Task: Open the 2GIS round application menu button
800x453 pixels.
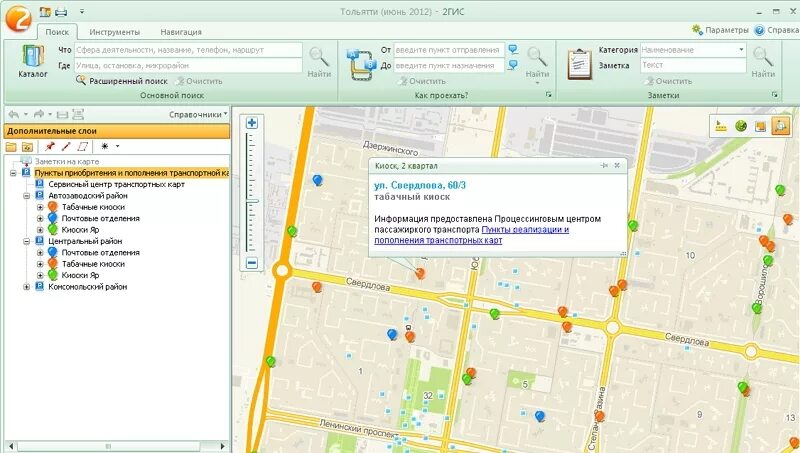Action: point(18,18)
